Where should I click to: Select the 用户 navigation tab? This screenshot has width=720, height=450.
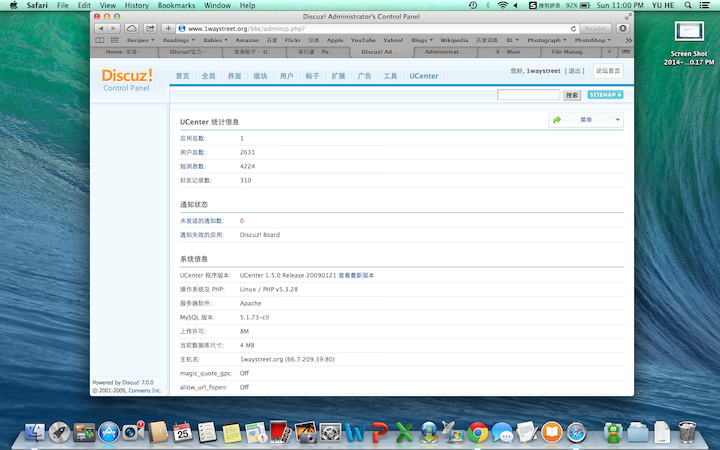287,76
